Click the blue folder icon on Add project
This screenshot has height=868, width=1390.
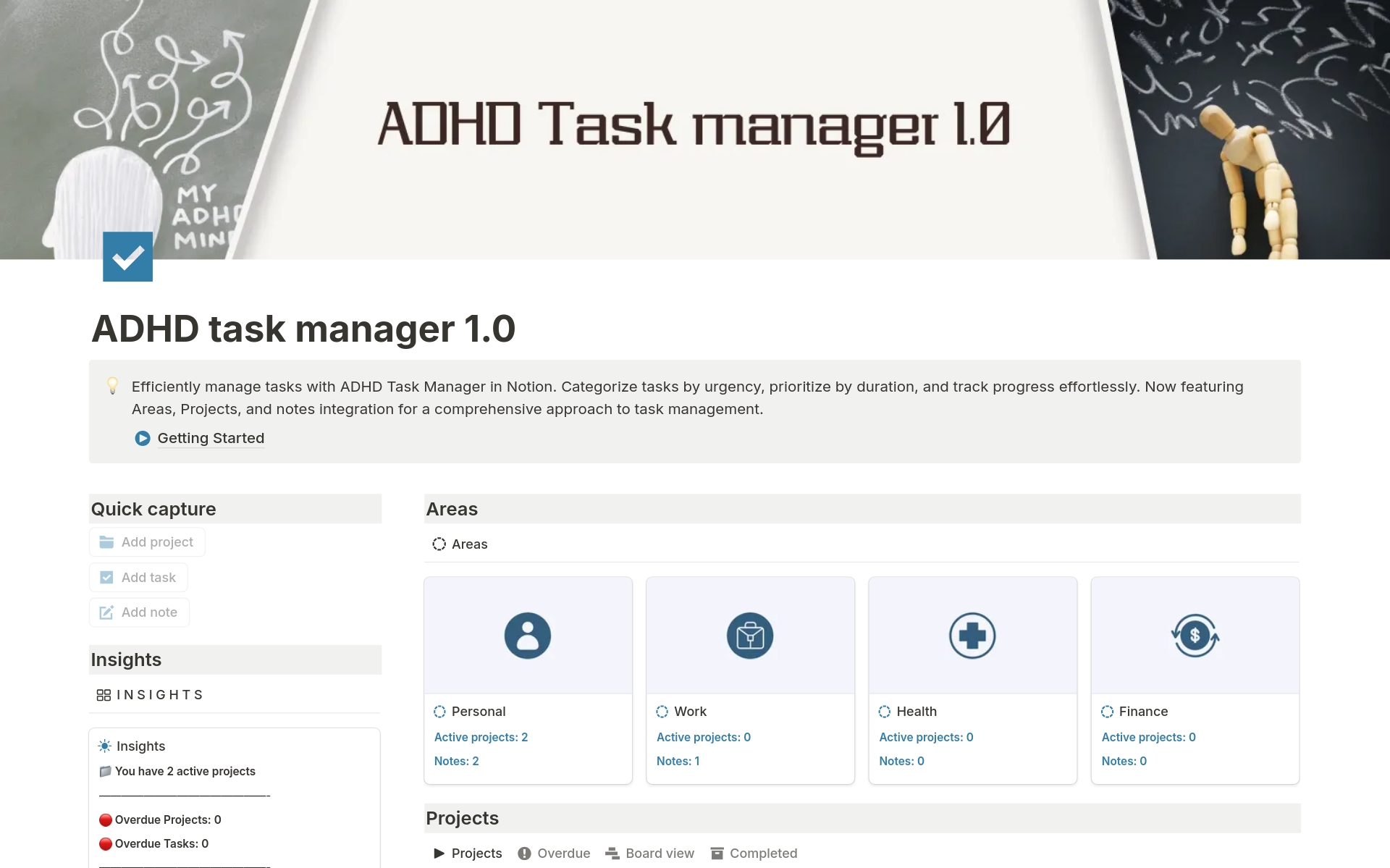(106, 542)
